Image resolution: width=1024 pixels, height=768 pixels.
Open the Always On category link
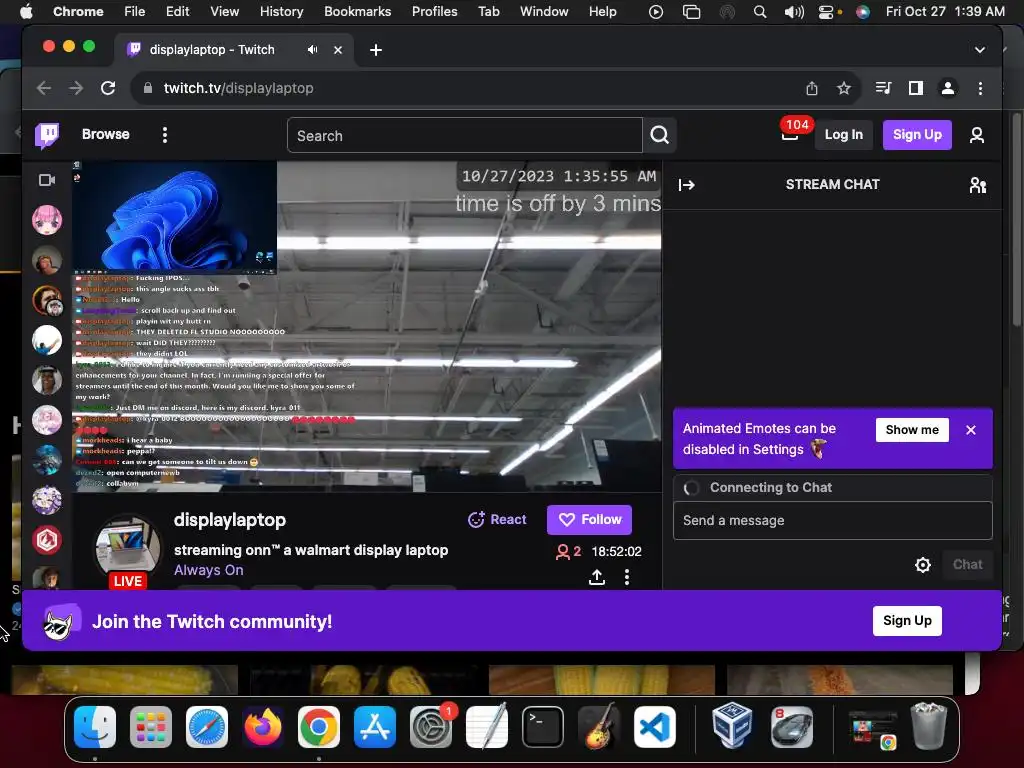(208, 570)
